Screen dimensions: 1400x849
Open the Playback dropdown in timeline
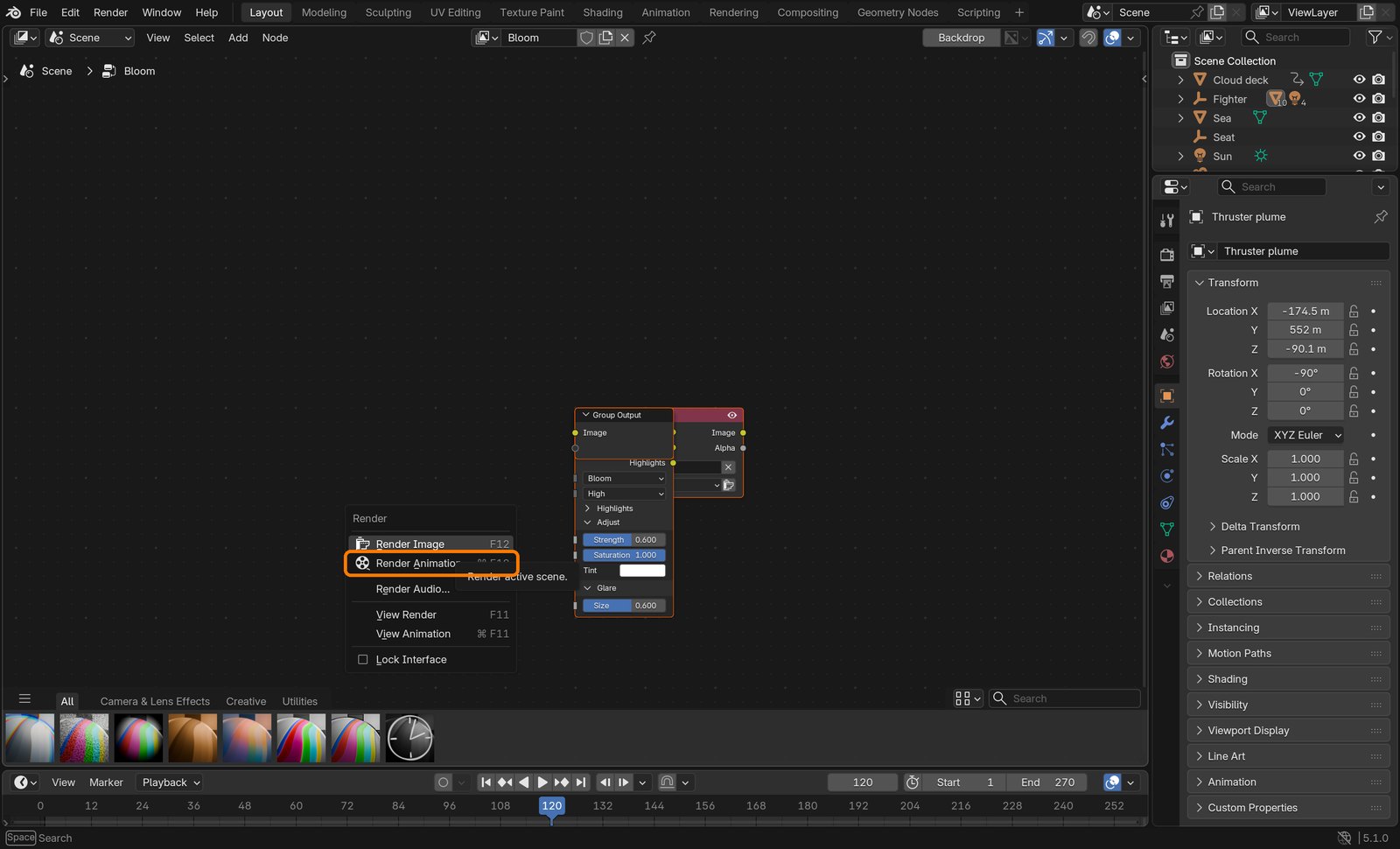171,782
